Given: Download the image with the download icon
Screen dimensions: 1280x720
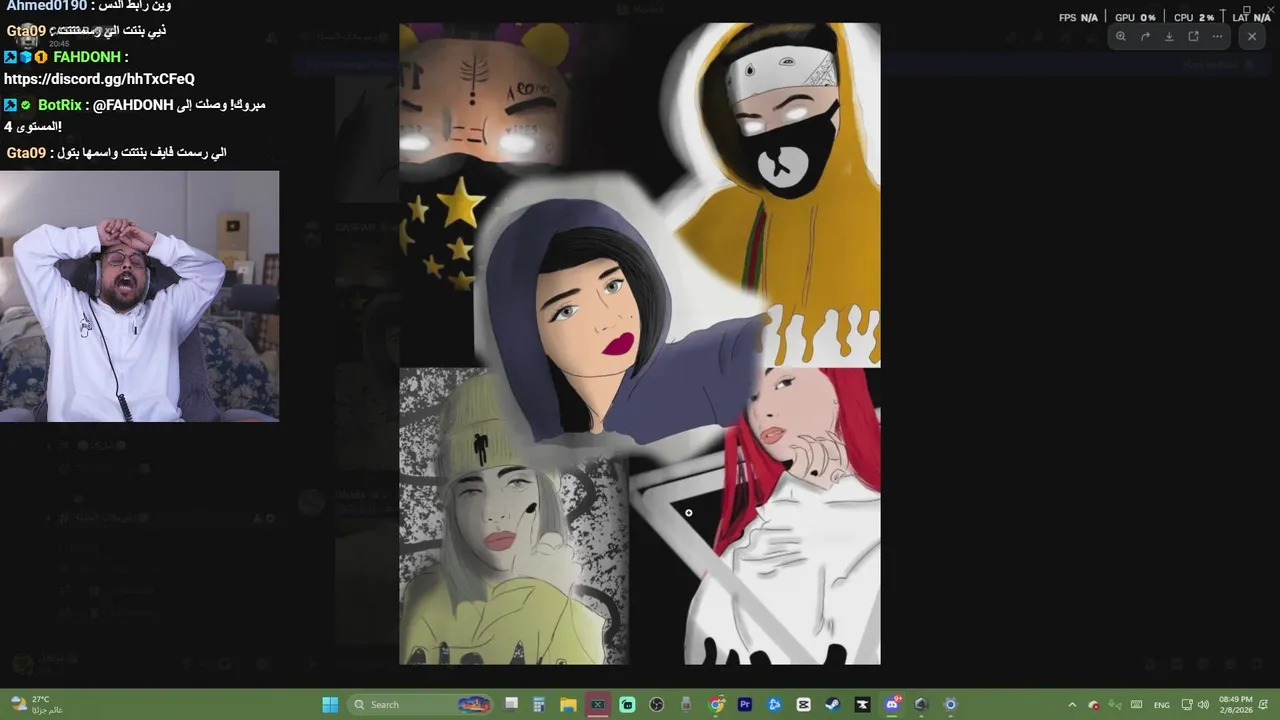Looking at the screenshot, I should (x=1169, y=36).
